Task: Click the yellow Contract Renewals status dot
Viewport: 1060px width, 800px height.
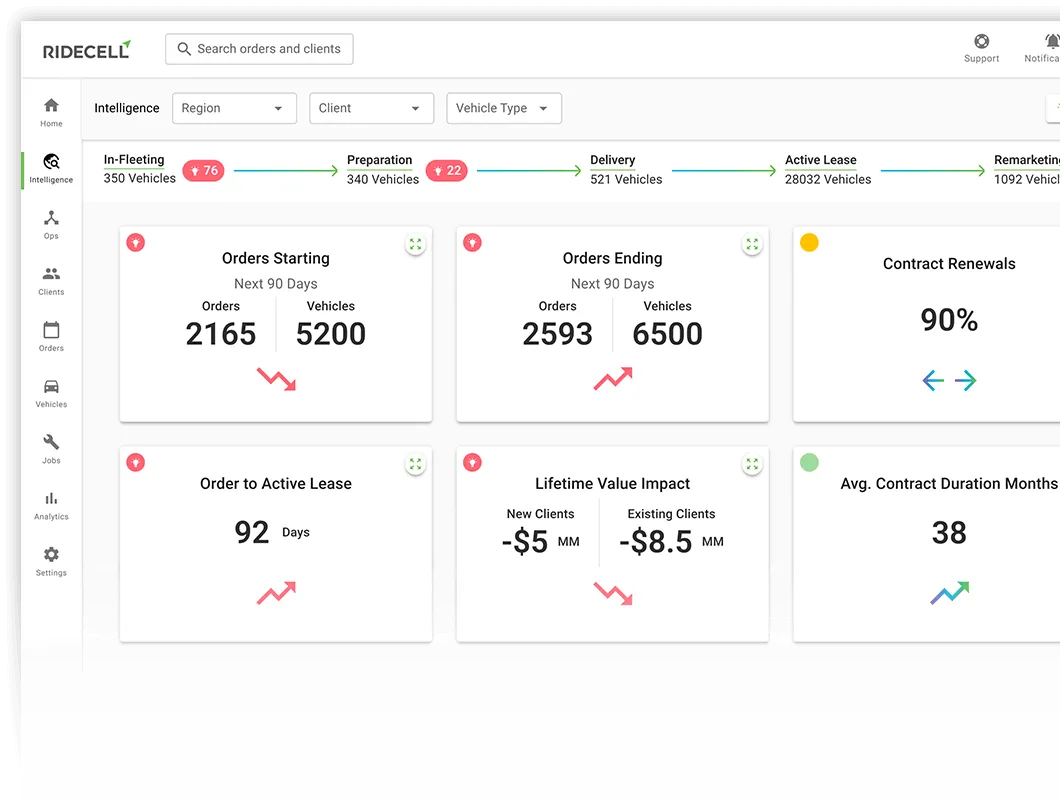Action: pyautogui.click(x=809, y=242)
